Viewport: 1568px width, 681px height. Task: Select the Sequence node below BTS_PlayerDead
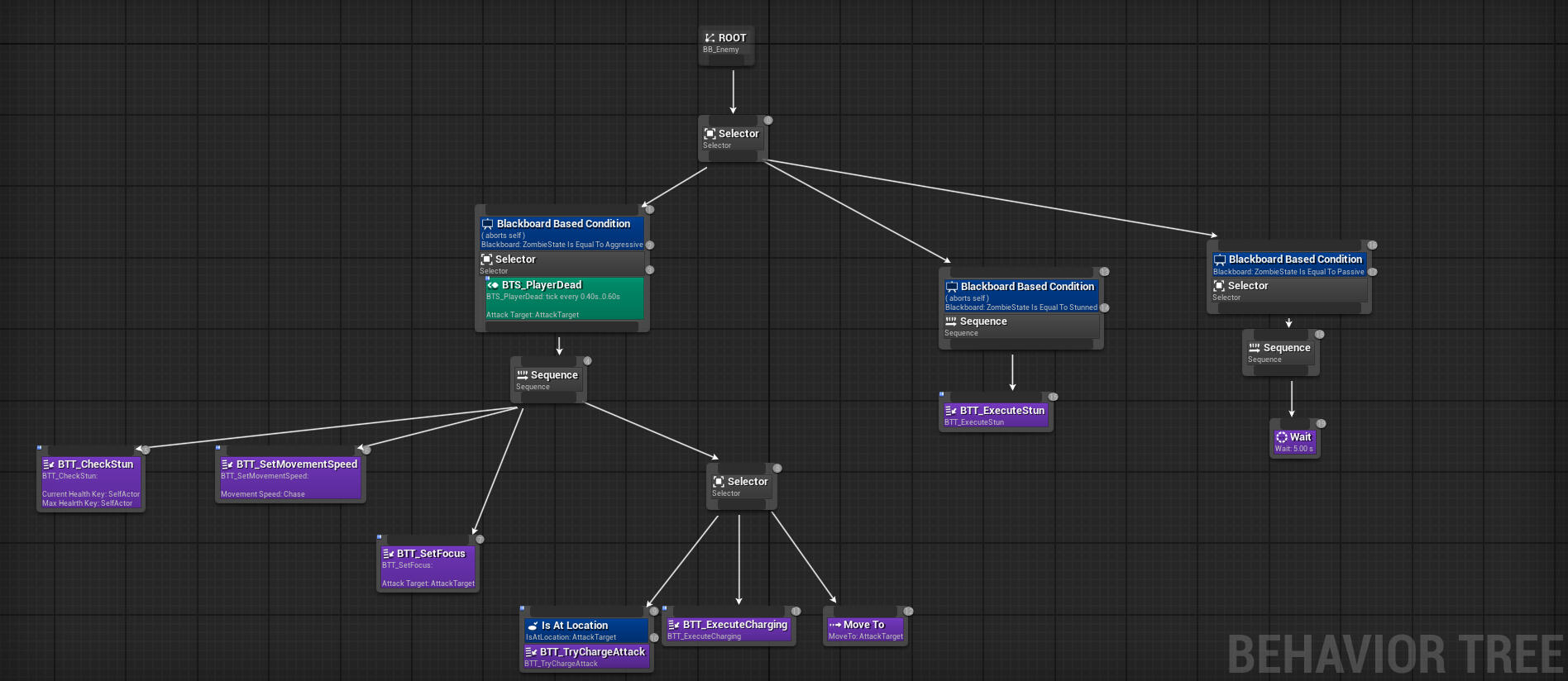point(547,380)
